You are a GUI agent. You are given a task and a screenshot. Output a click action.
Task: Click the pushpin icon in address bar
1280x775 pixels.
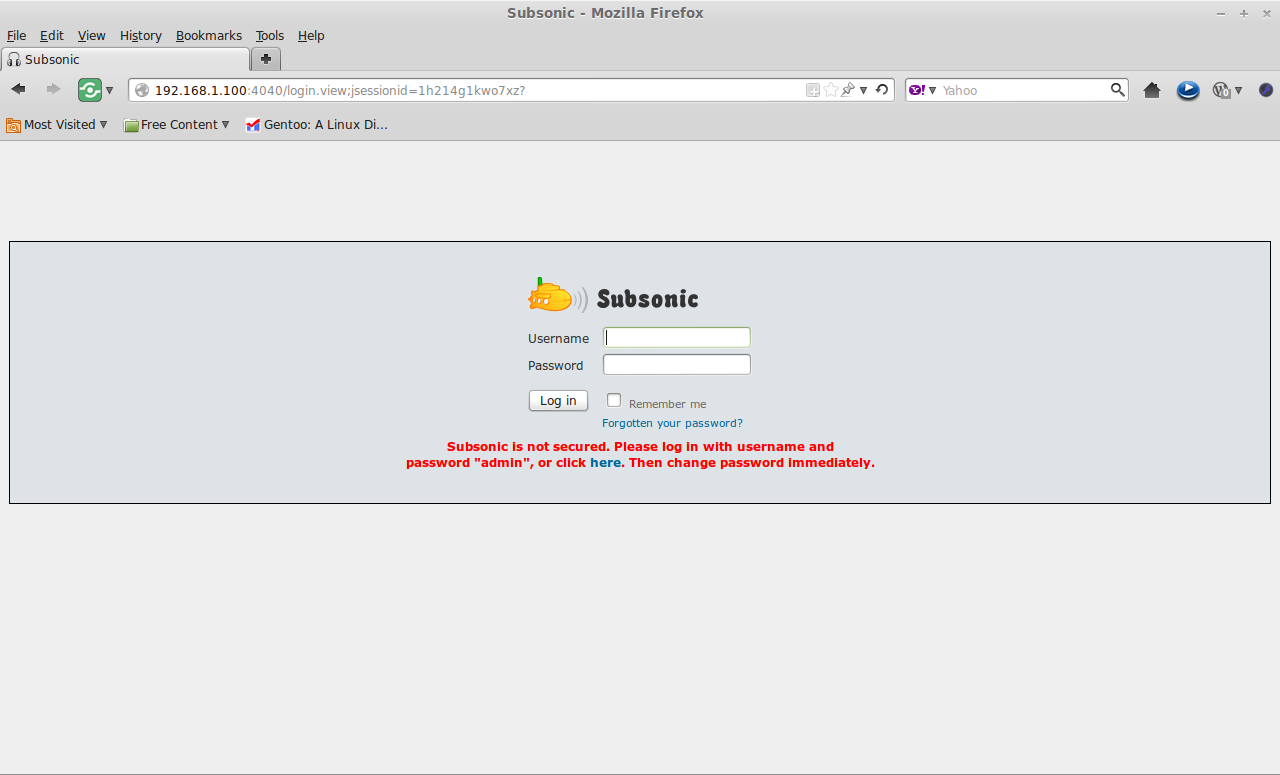(848, 90)
